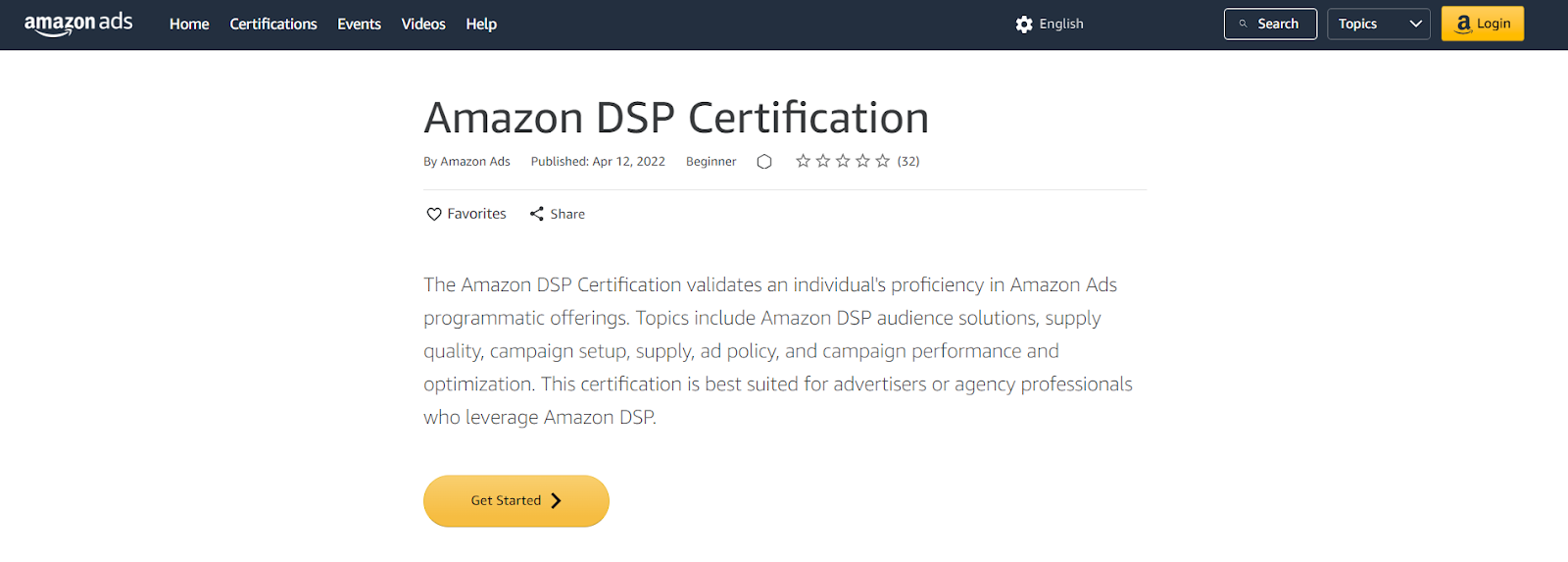This screenshot has width=1568, height=562.
Task: Click the Amazon Ads logo
Action: click(x=78, y=24)
